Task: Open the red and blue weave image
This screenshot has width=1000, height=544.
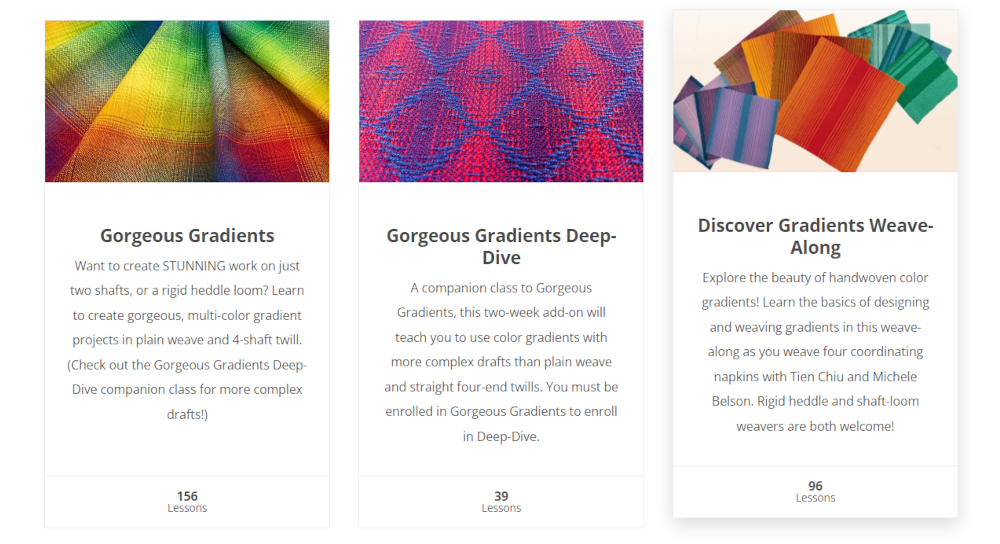Action: coord(501,101)
